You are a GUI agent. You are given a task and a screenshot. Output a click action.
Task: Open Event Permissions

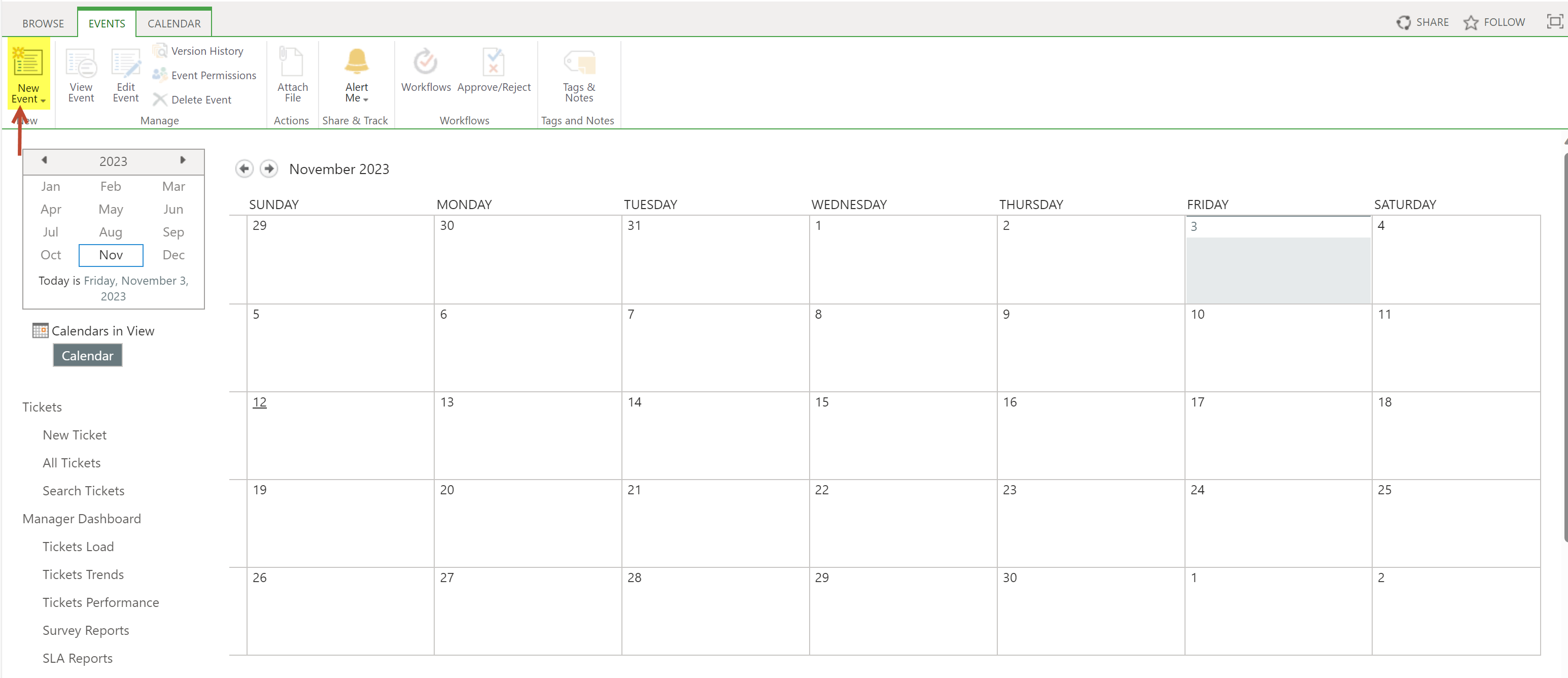213,76
